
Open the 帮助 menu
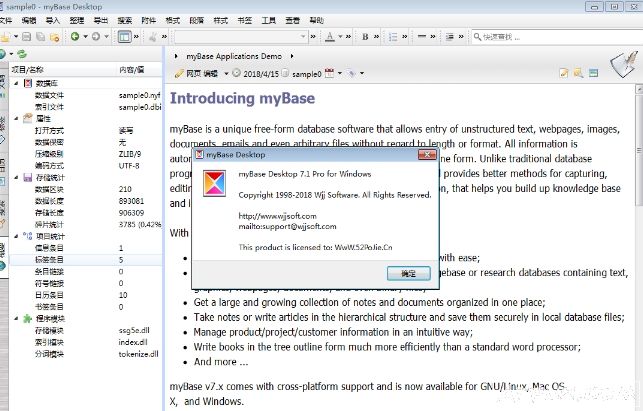pyautogui.click(x=316, y=21)
